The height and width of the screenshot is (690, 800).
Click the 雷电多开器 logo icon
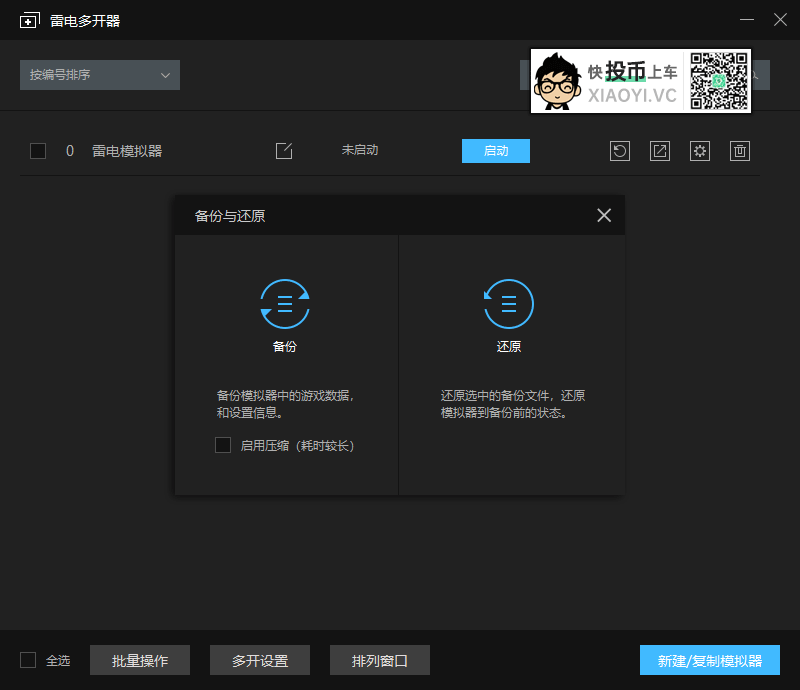coord(28,19)
